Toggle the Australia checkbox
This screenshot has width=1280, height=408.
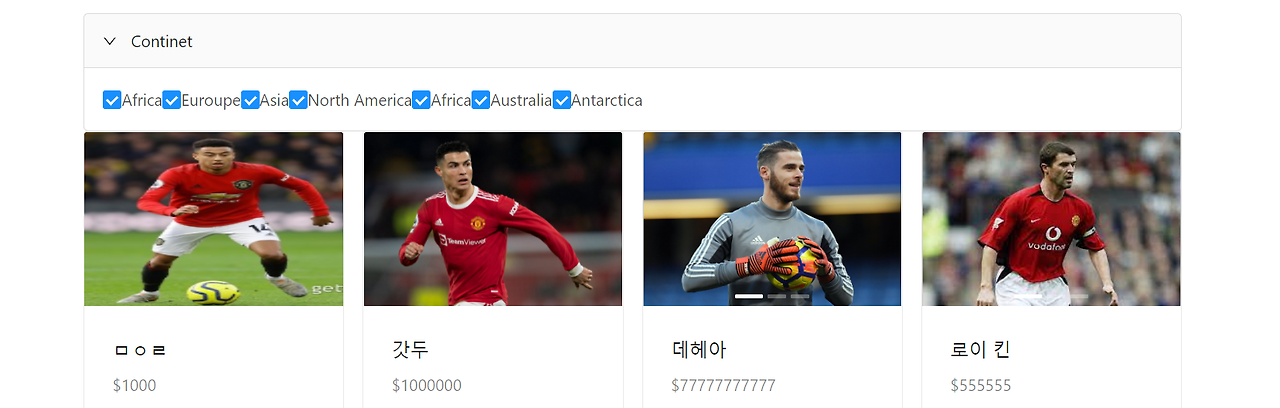click(480, 100)
